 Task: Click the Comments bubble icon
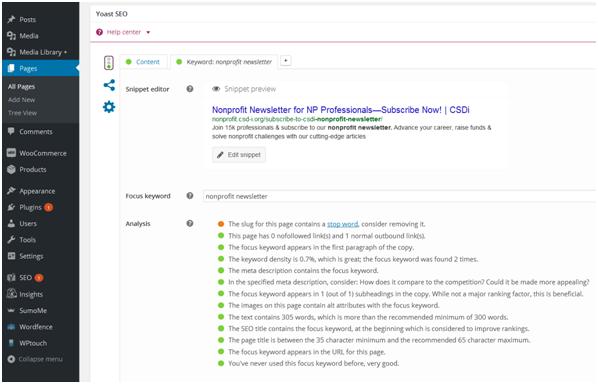pos(11,131)
